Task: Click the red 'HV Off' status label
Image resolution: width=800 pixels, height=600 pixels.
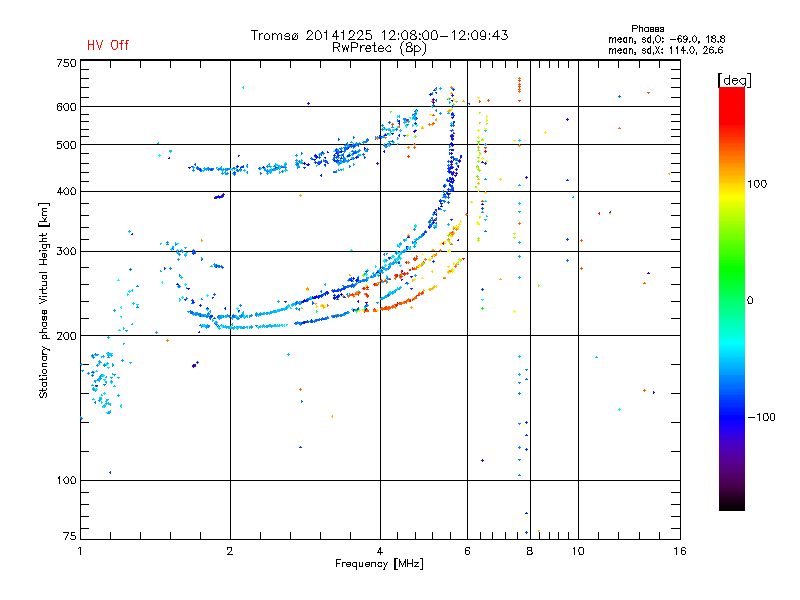Action: 108,45
